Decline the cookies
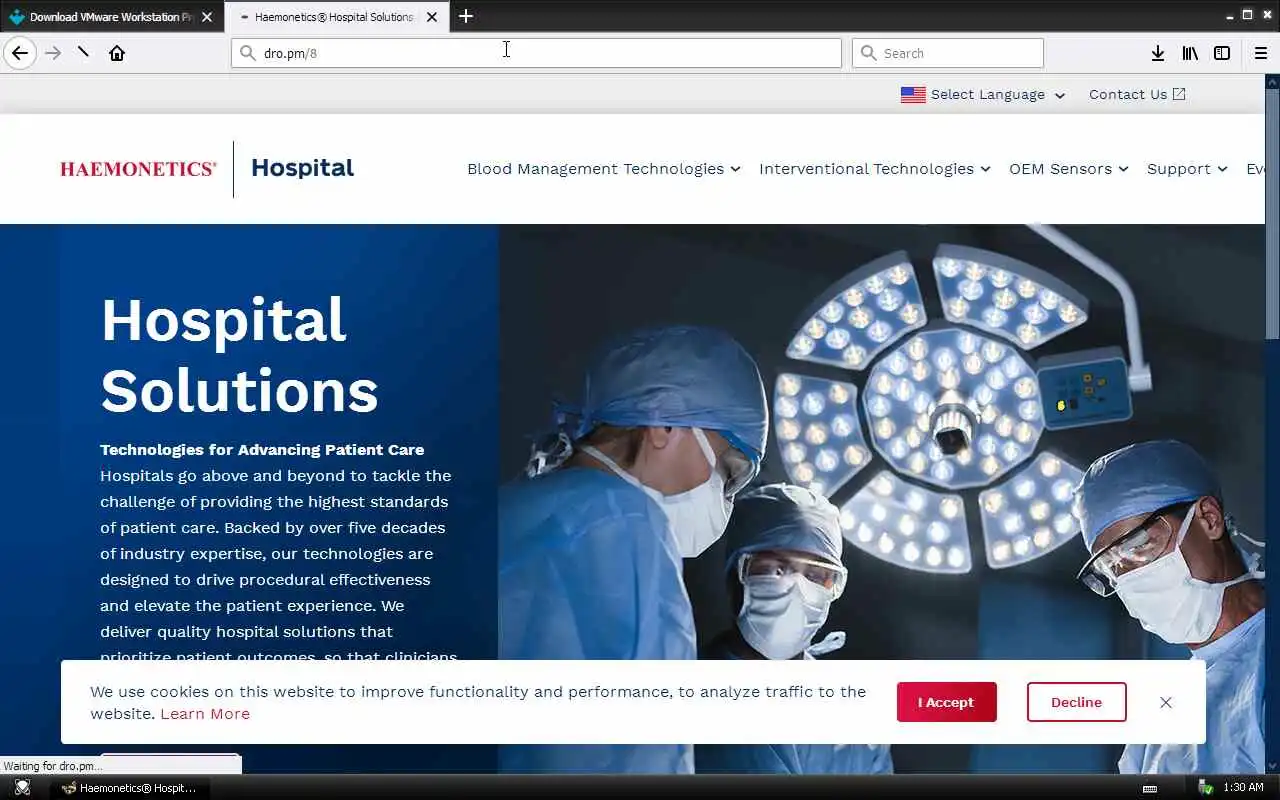 point(1076,702)
